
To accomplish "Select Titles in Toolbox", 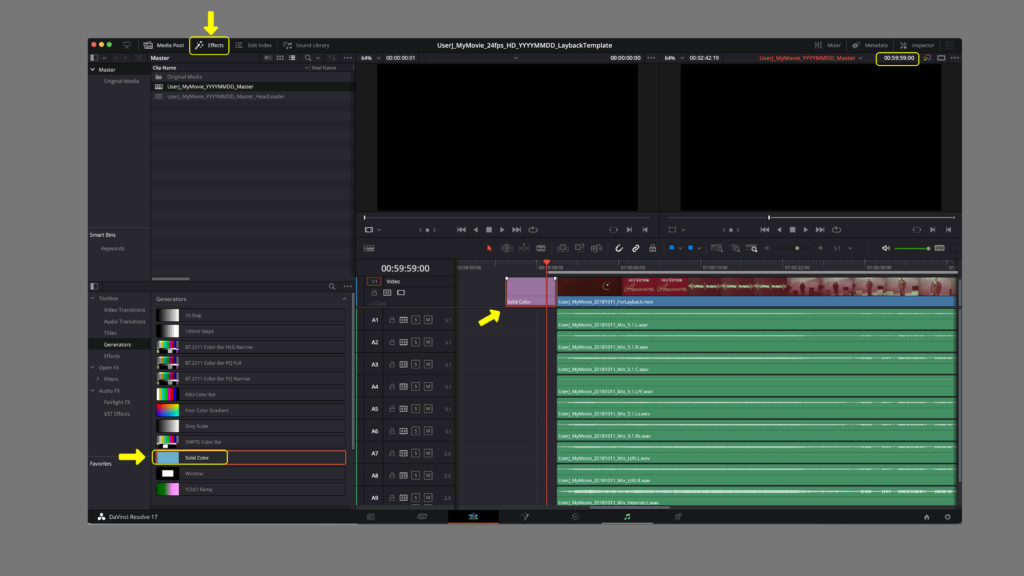I will click(110, 333).
